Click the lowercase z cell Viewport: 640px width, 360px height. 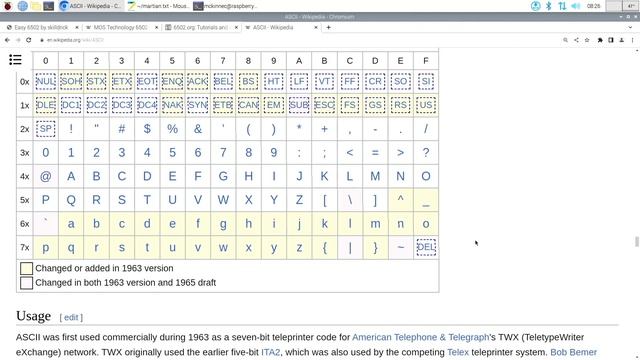click(x=299, y=247)
